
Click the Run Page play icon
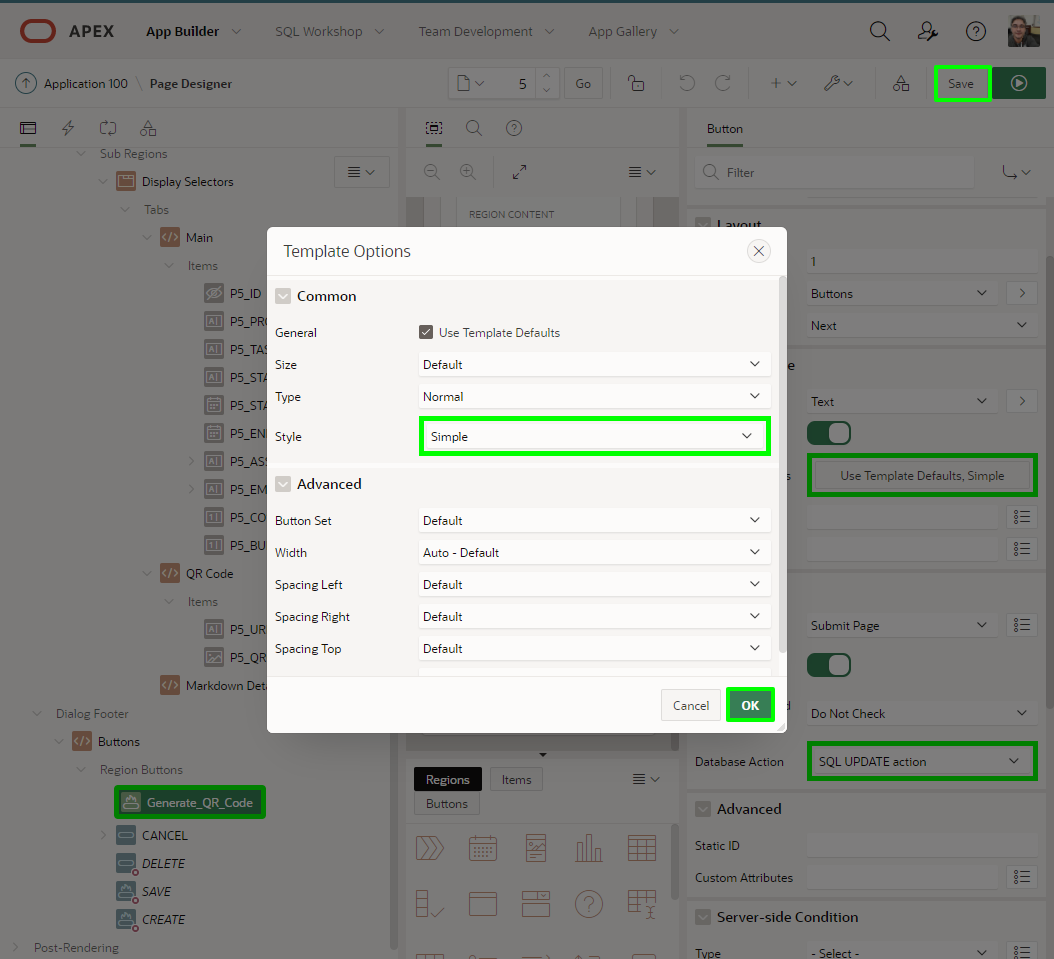tap(1018, 84)
